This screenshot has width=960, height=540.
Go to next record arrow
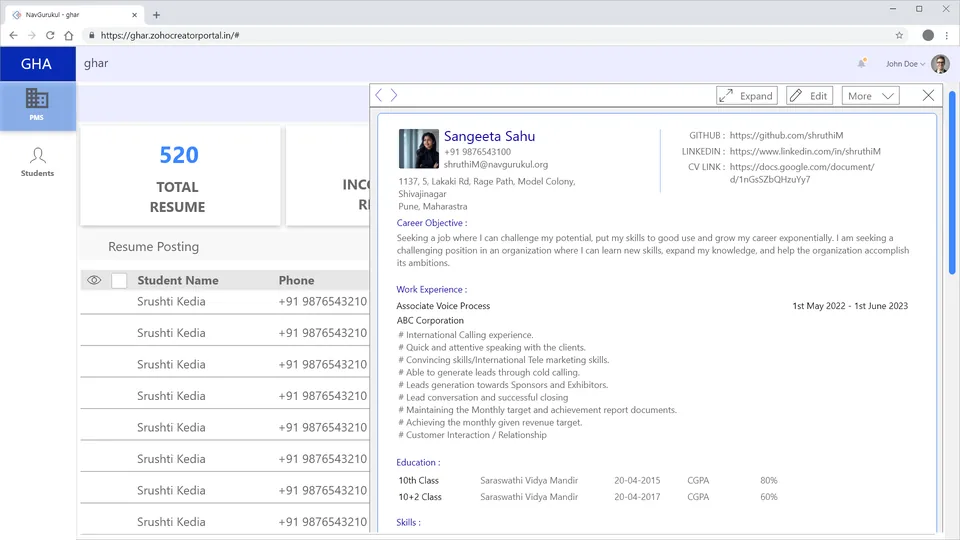[x=394, y=95]
